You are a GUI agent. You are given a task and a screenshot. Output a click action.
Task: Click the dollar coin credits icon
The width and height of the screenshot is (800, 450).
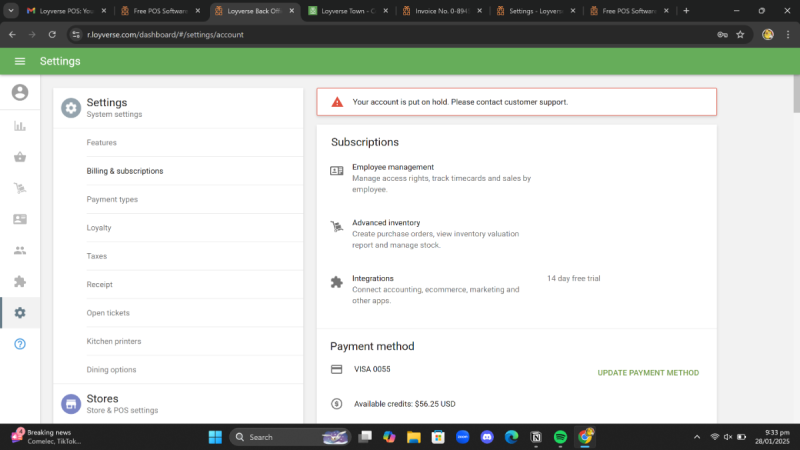[337, 404]
